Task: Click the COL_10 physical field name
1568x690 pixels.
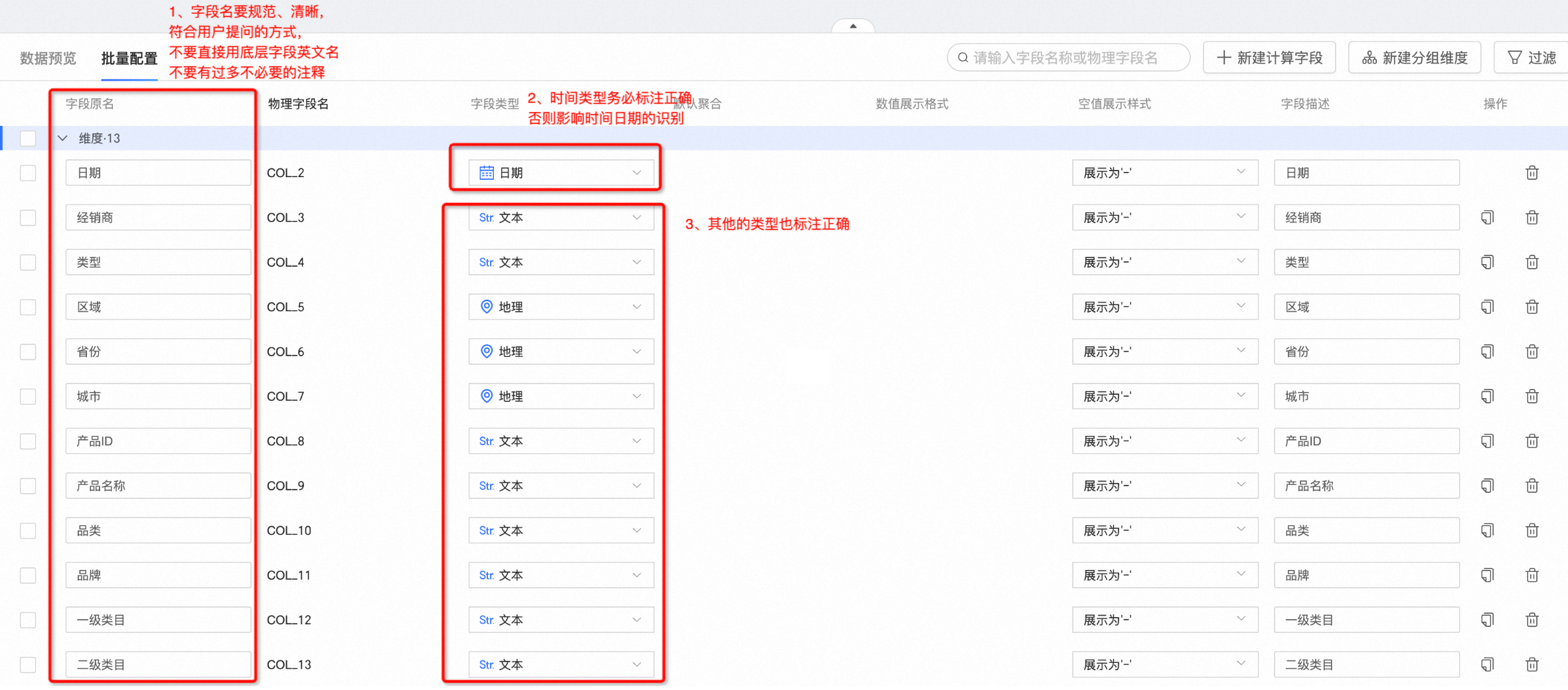Action: point(289,530)
